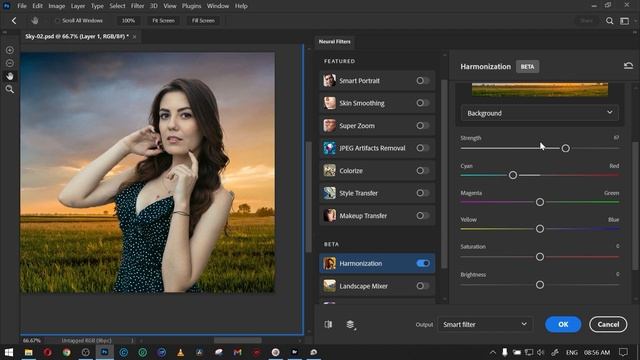Open the File menu
The height and width of the screenshot is (360, 640).
(x=22, y=6)
